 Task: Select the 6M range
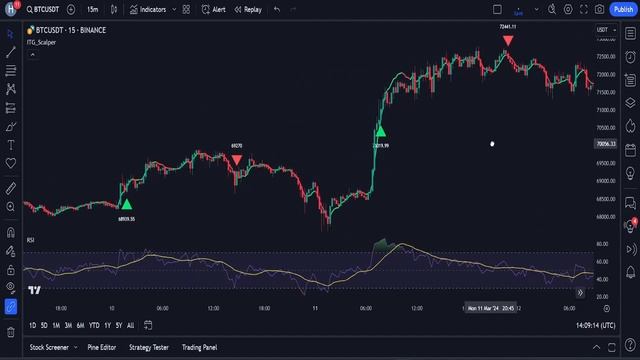pos(80,325)
